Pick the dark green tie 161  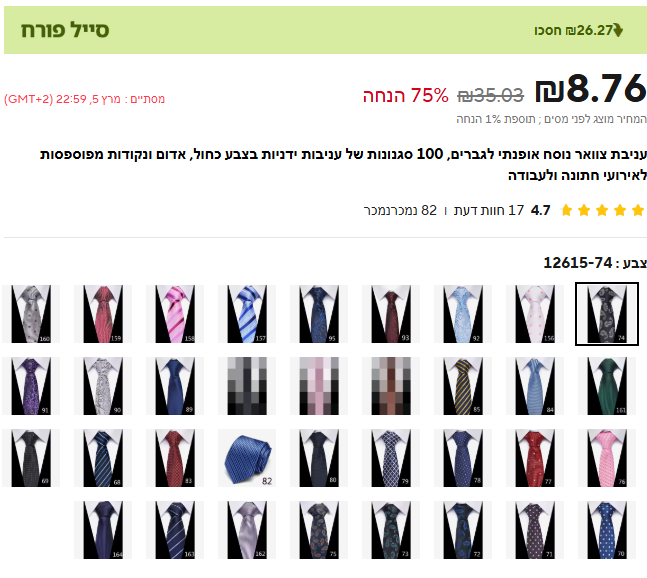[x=607, y=386]
